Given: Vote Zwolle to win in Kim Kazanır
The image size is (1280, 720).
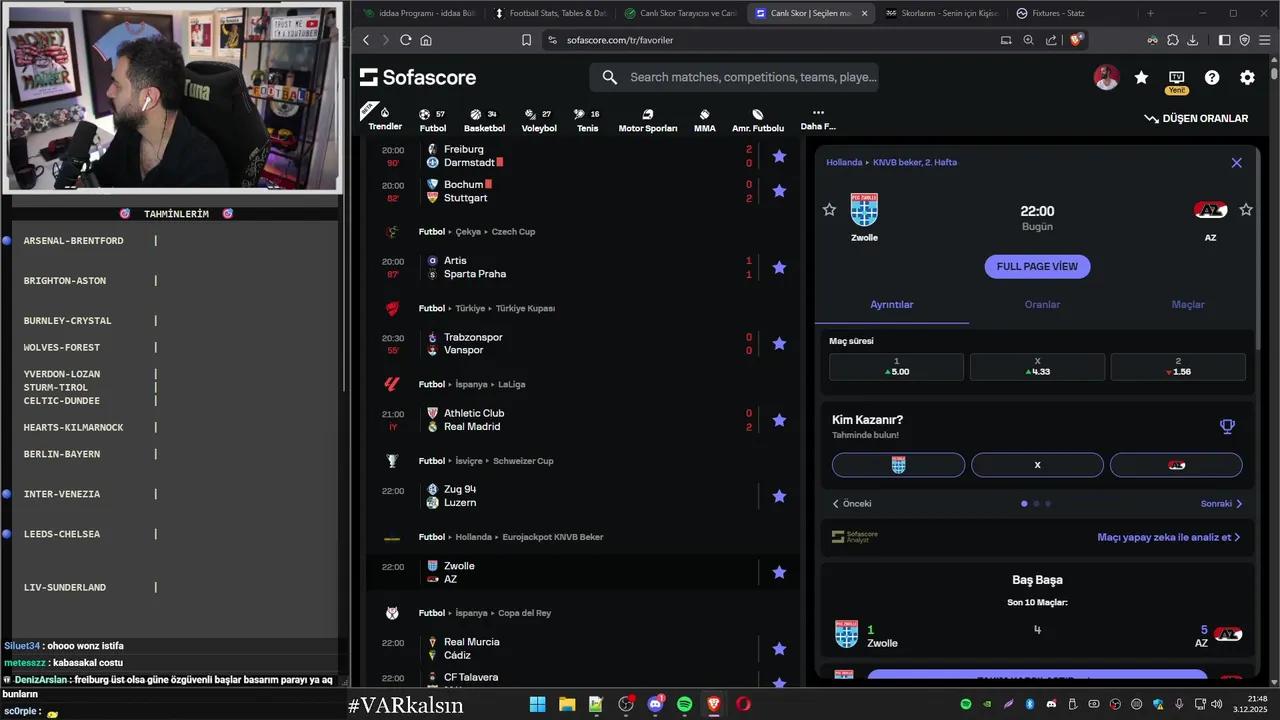Looking at the screenshot, I should [898, 465].
